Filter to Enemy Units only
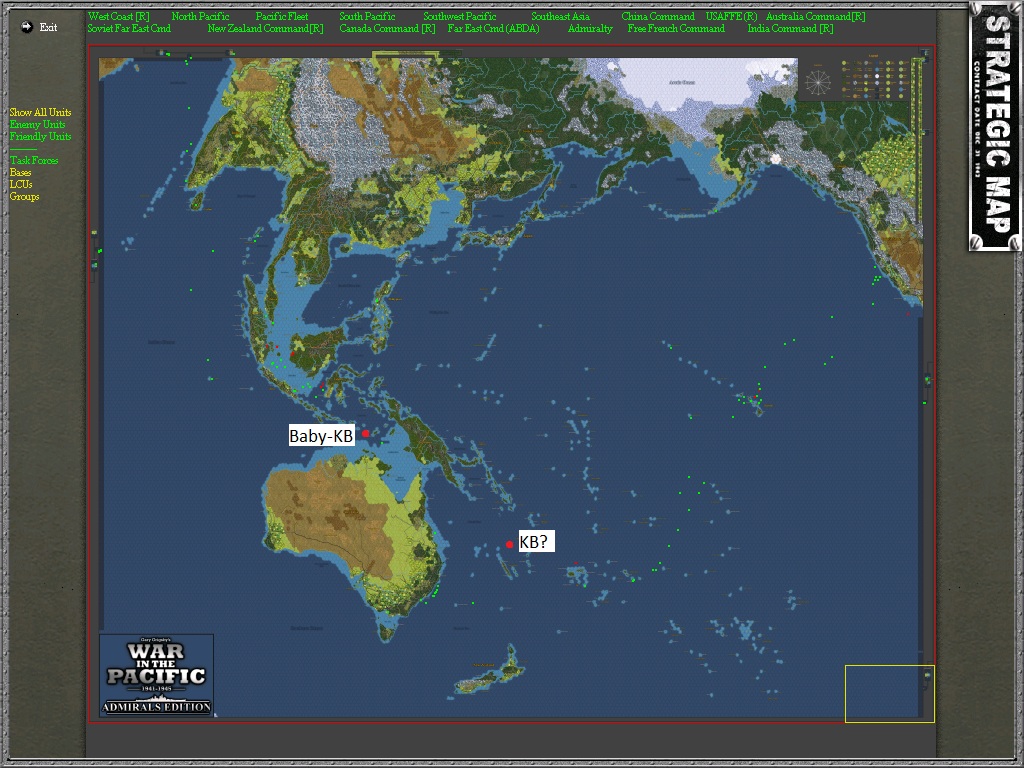 tap(37, 124)
